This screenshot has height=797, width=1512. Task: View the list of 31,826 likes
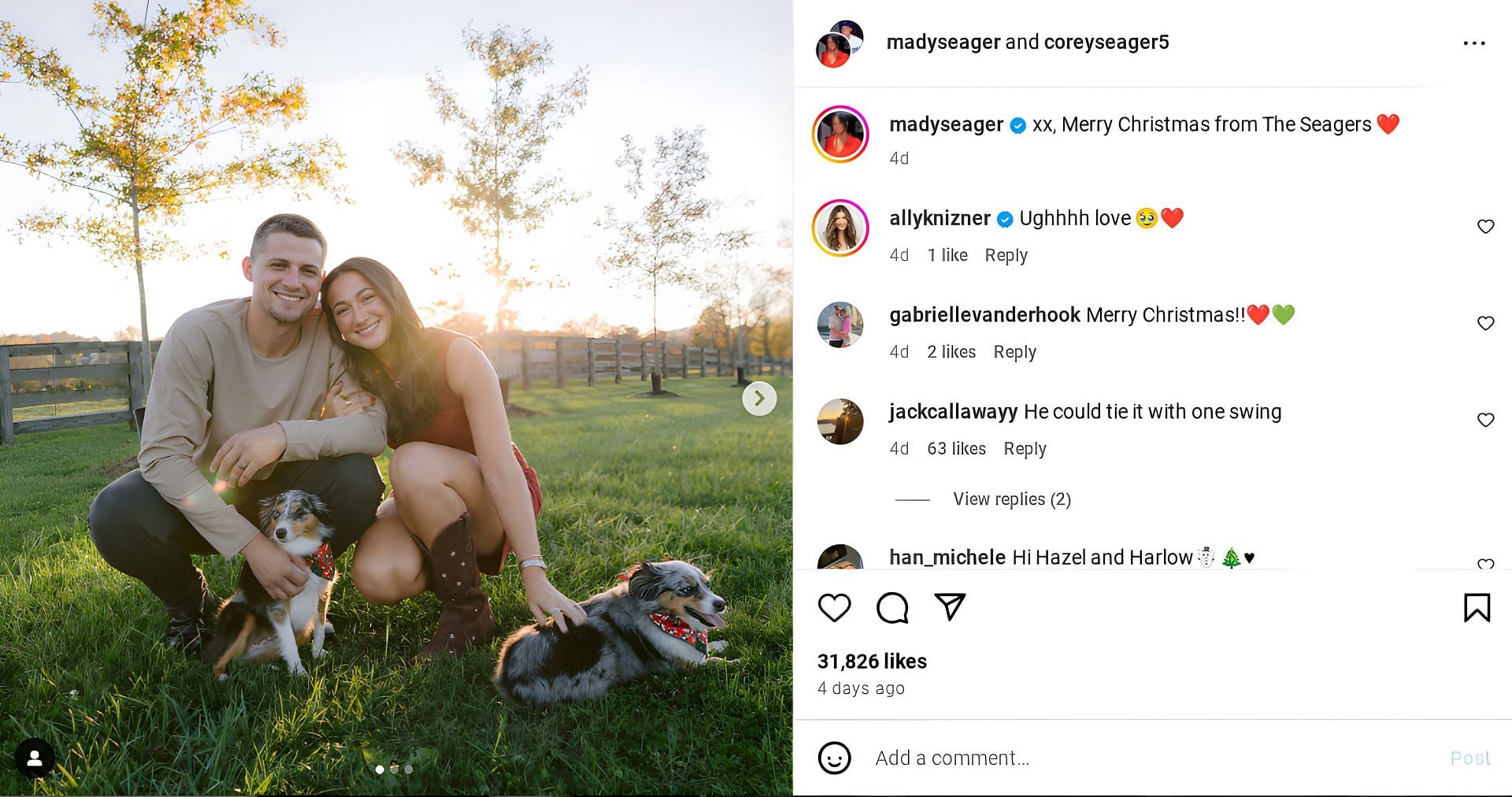coord(872,662)
